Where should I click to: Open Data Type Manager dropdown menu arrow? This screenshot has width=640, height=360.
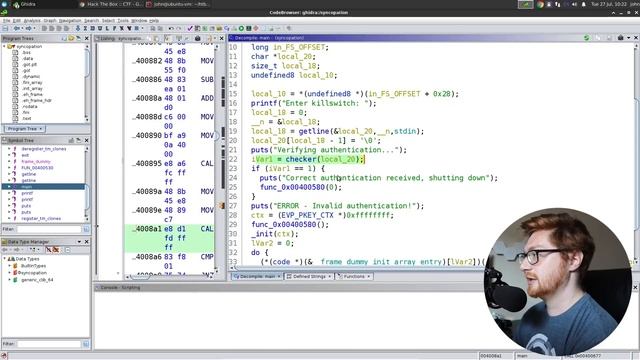79,242
